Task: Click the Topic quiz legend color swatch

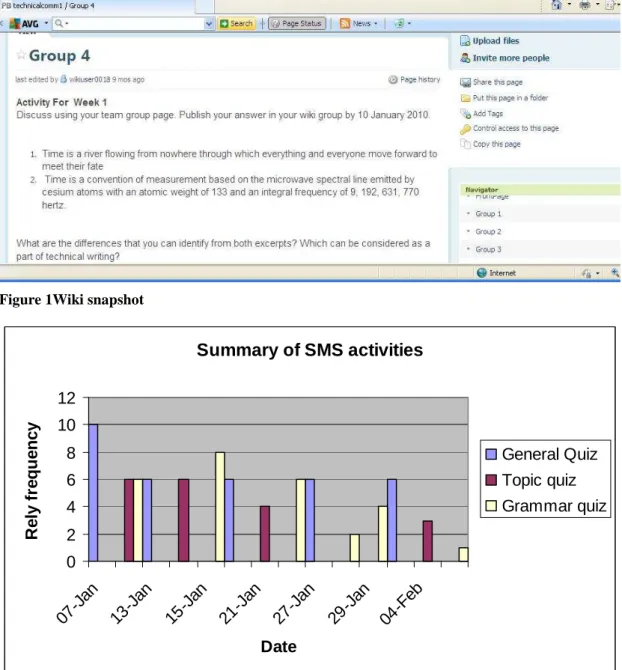Action: point(491,480)
